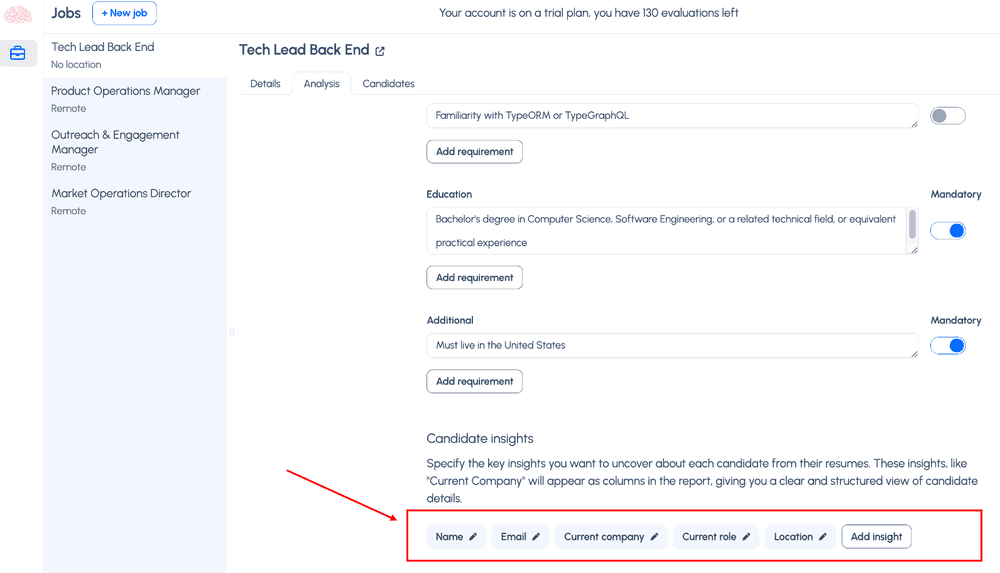
Task: Open Tech Lead Back End external link icon
Action: [x=380, y=51]
